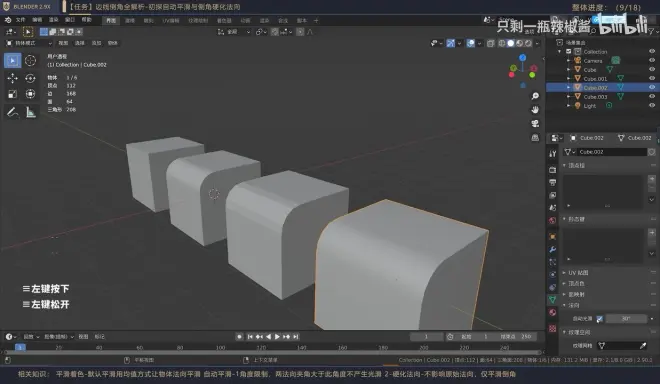Add a new workspace tab with plus
Viewport: 660px width, 384px height.
point(316,20)
